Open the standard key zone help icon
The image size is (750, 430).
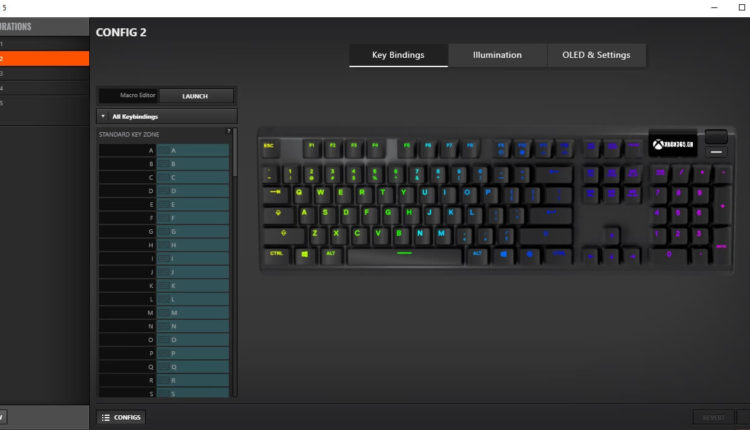click(229, 131)
